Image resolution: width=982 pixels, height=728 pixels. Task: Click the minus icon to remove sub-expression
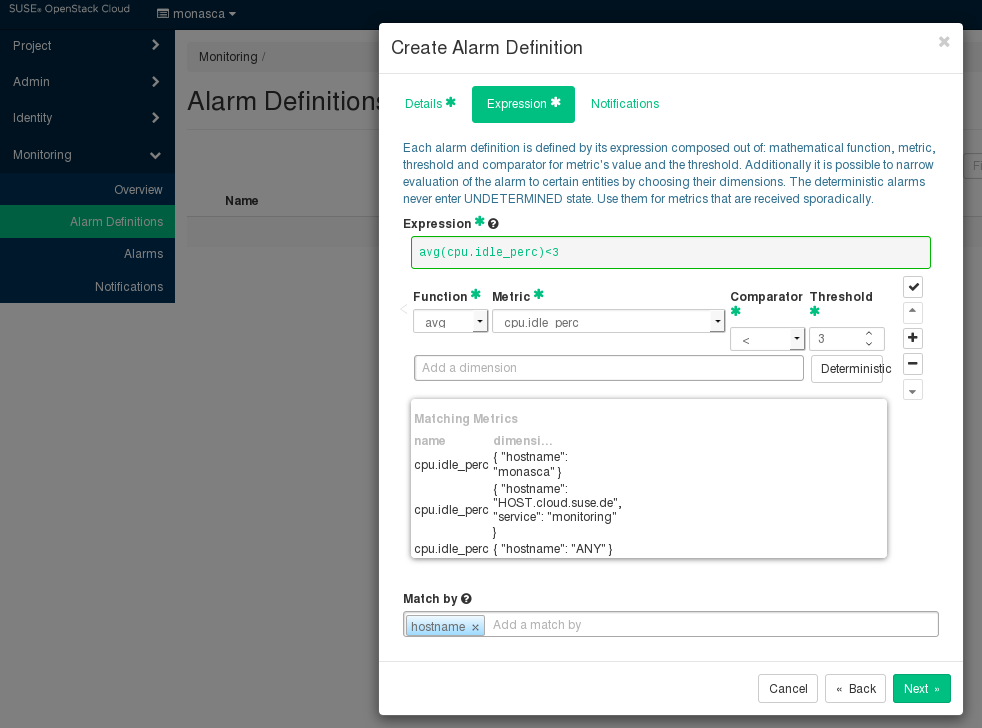[x=912, y=363]
